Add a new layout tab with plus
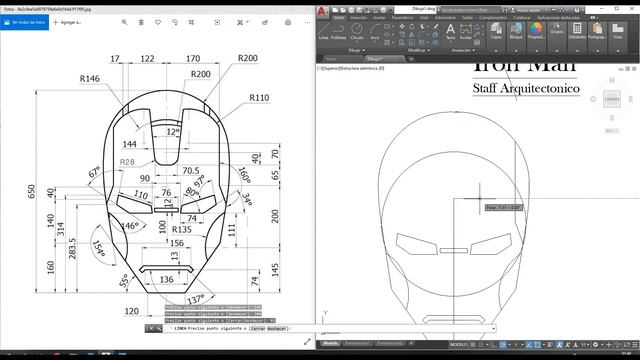 [x=411, y=344]
